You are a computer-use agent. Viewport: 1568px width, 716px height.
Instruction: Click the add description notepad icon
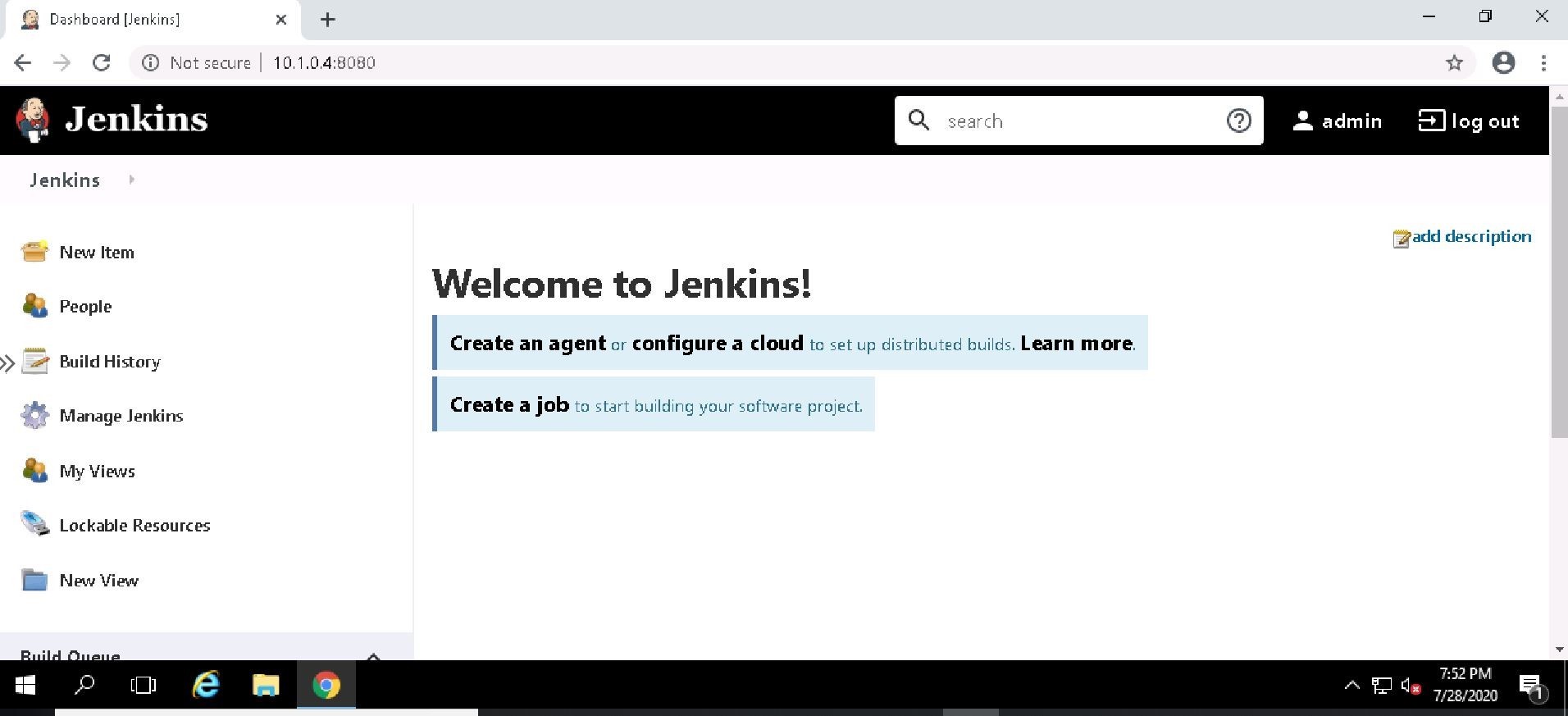(1401, 239)
